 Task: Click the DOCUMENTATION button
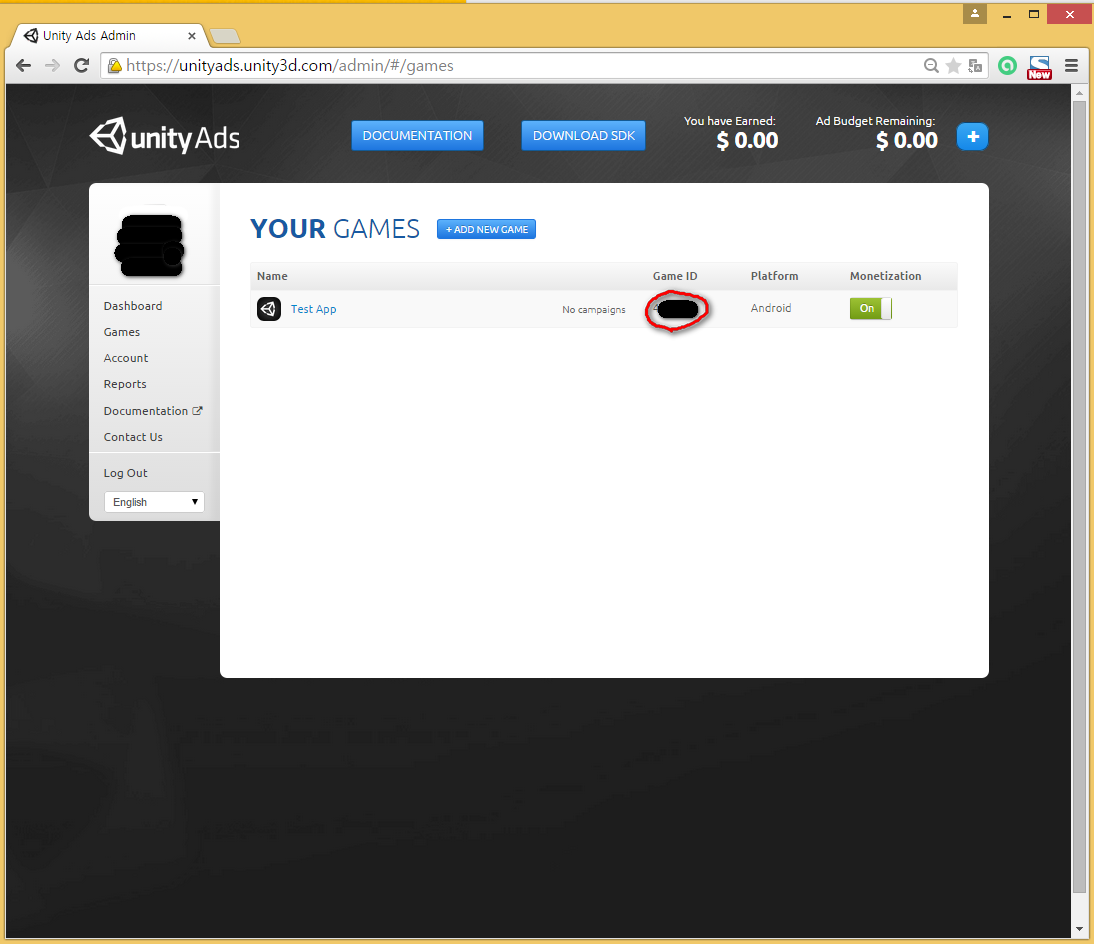pyautogui.click(x=417, y=135)
